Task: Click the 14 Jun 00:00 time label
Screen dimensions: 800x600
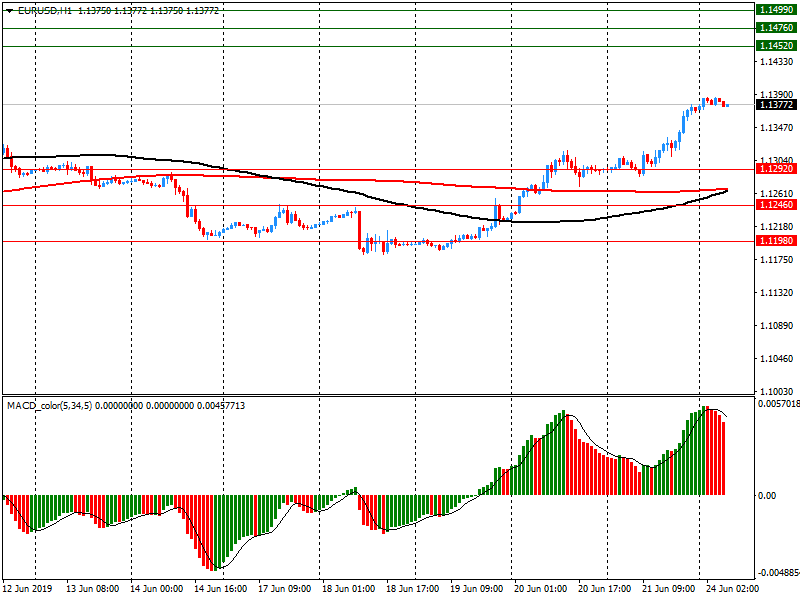Action: [157, 588]
